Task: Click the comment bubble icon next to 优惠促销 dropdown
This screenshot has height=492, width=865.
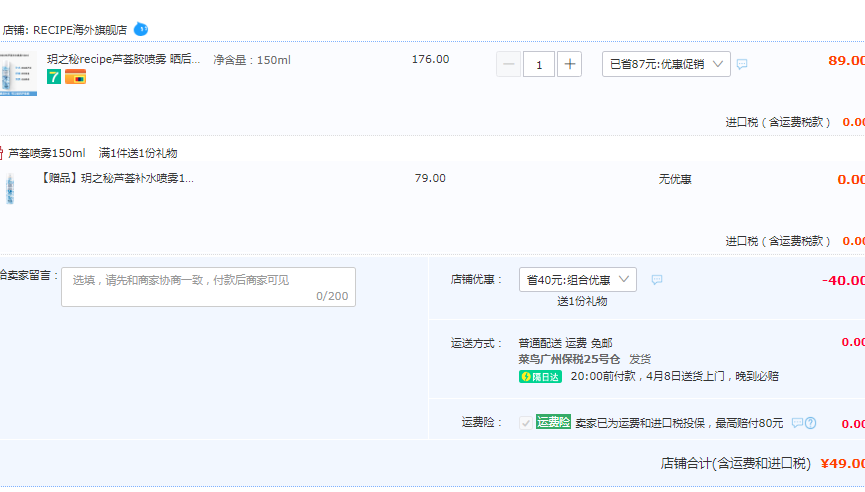Action: pyautogui.click(x=742, y=64)
